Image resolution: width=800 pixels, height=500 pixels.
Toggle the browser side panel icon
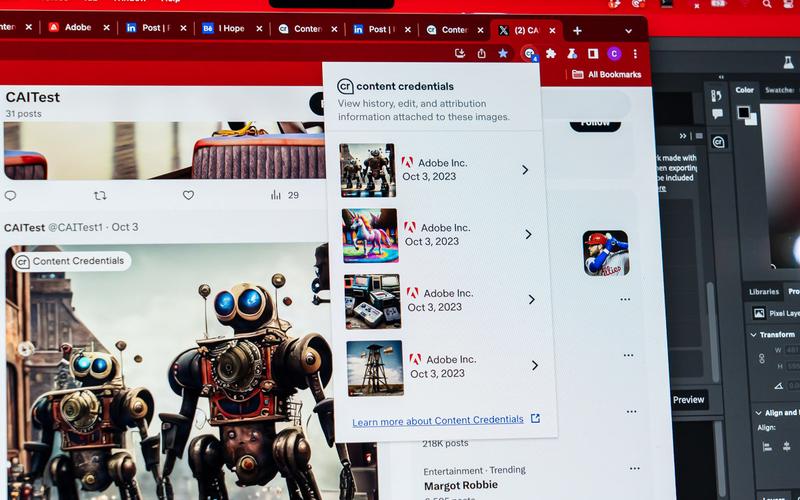[593, 53]
